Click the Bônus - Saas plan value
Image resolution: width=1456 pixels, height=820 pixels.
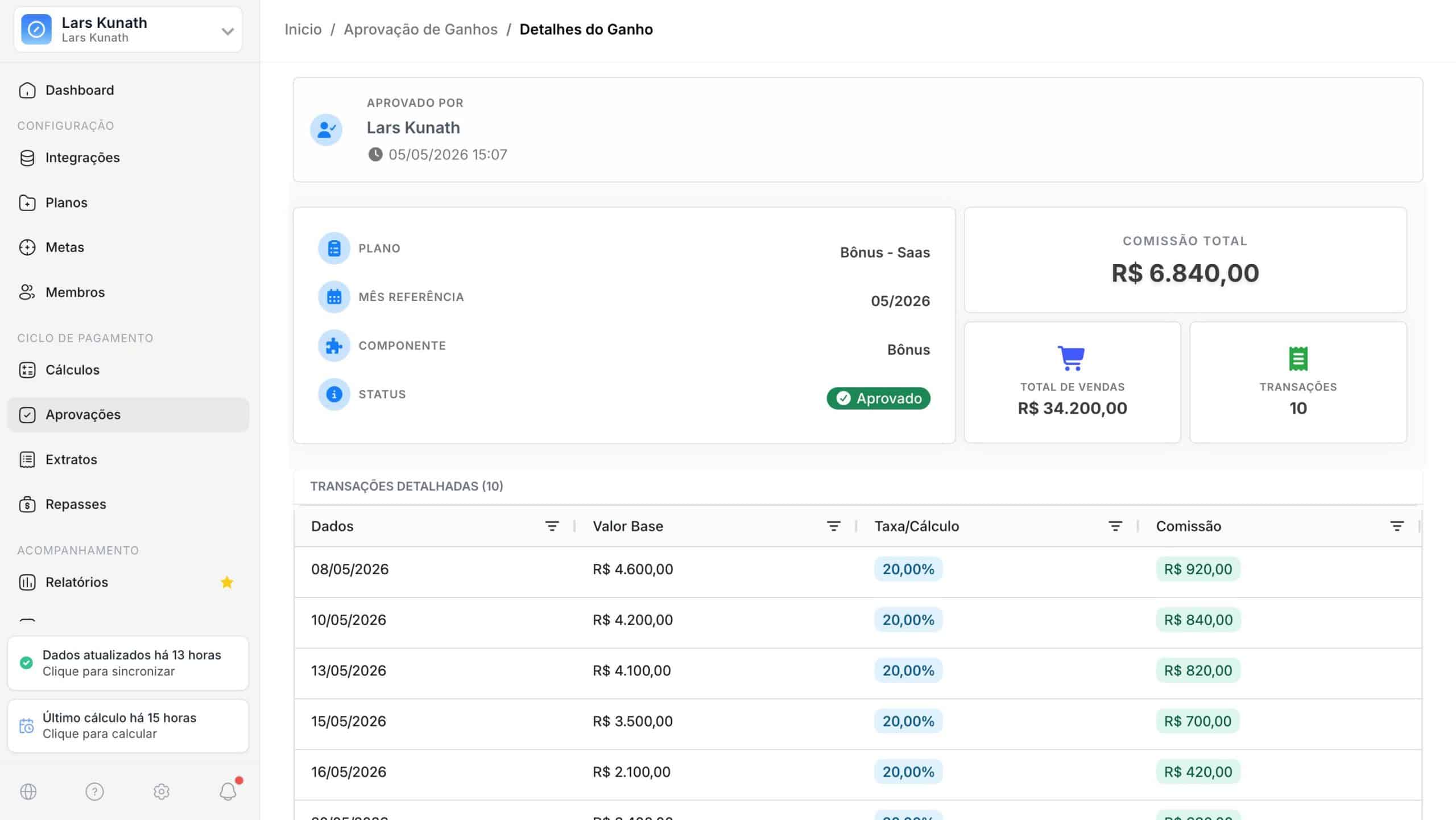click(885, 252)
